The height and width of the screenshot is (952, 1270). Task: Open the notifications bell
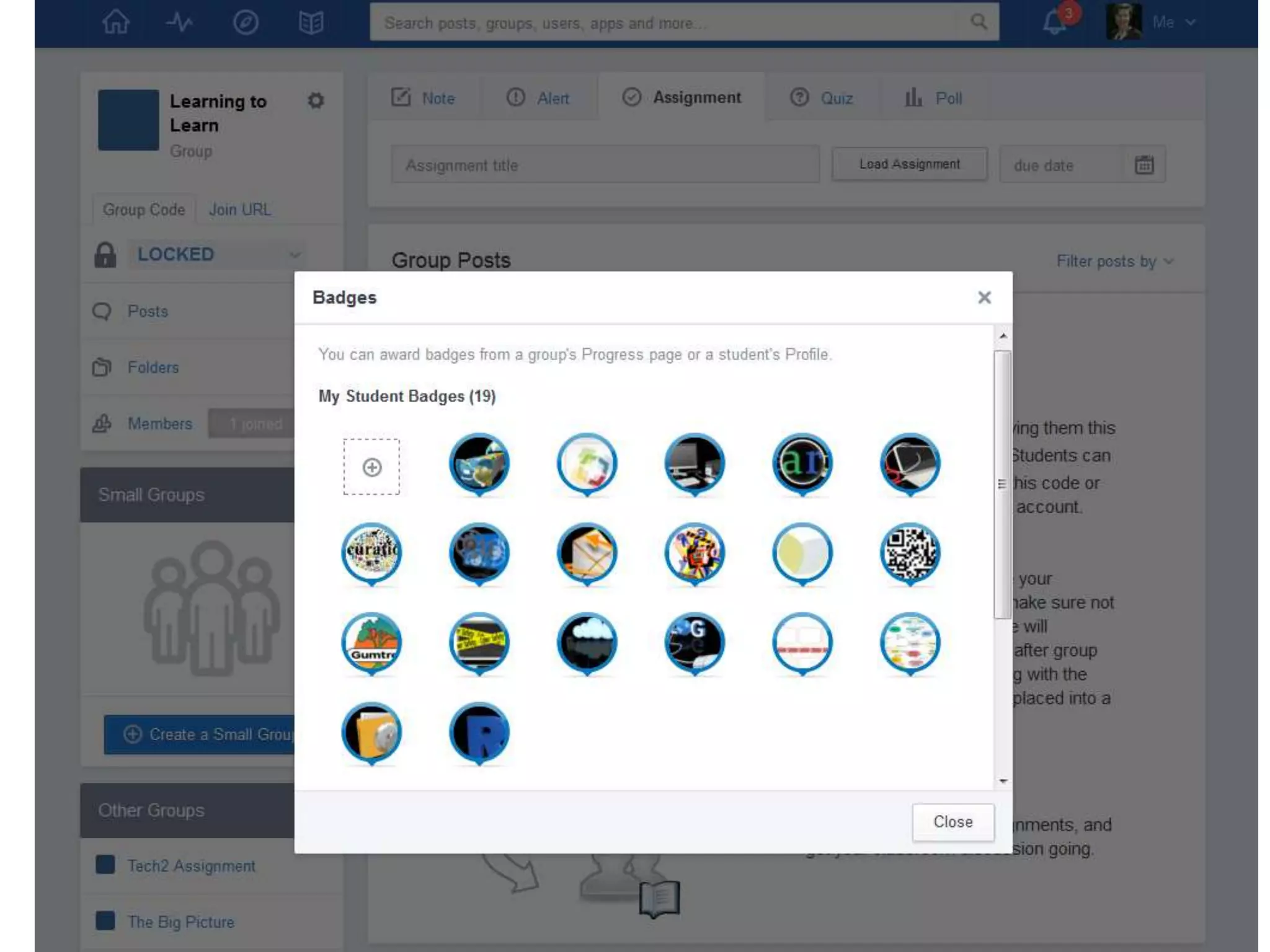(x=1055, y=23)
